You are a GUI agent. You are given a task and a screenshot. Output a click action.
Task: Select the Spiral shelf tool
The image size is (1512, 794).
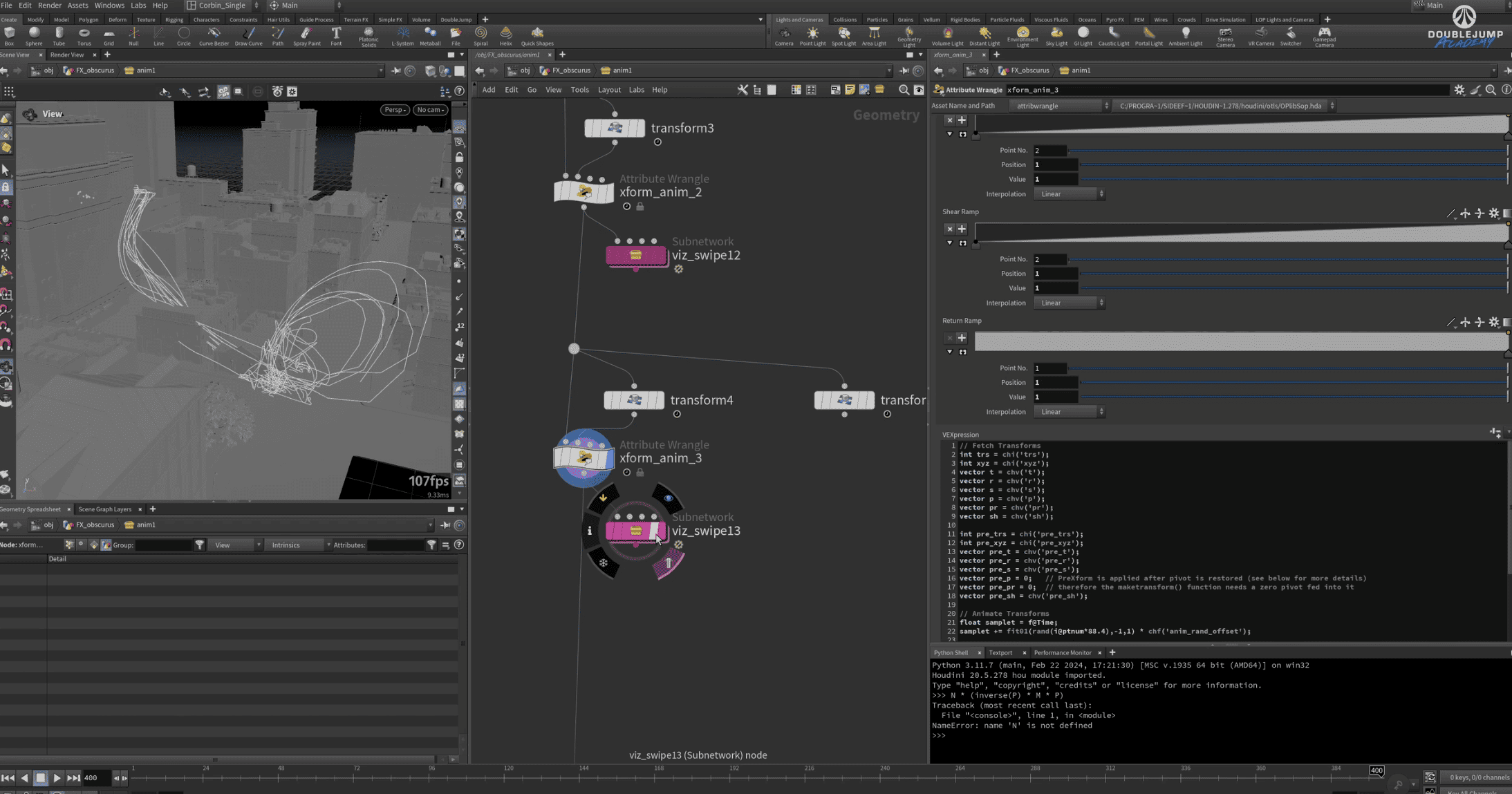pyautogui.click(x=480, y=36)
